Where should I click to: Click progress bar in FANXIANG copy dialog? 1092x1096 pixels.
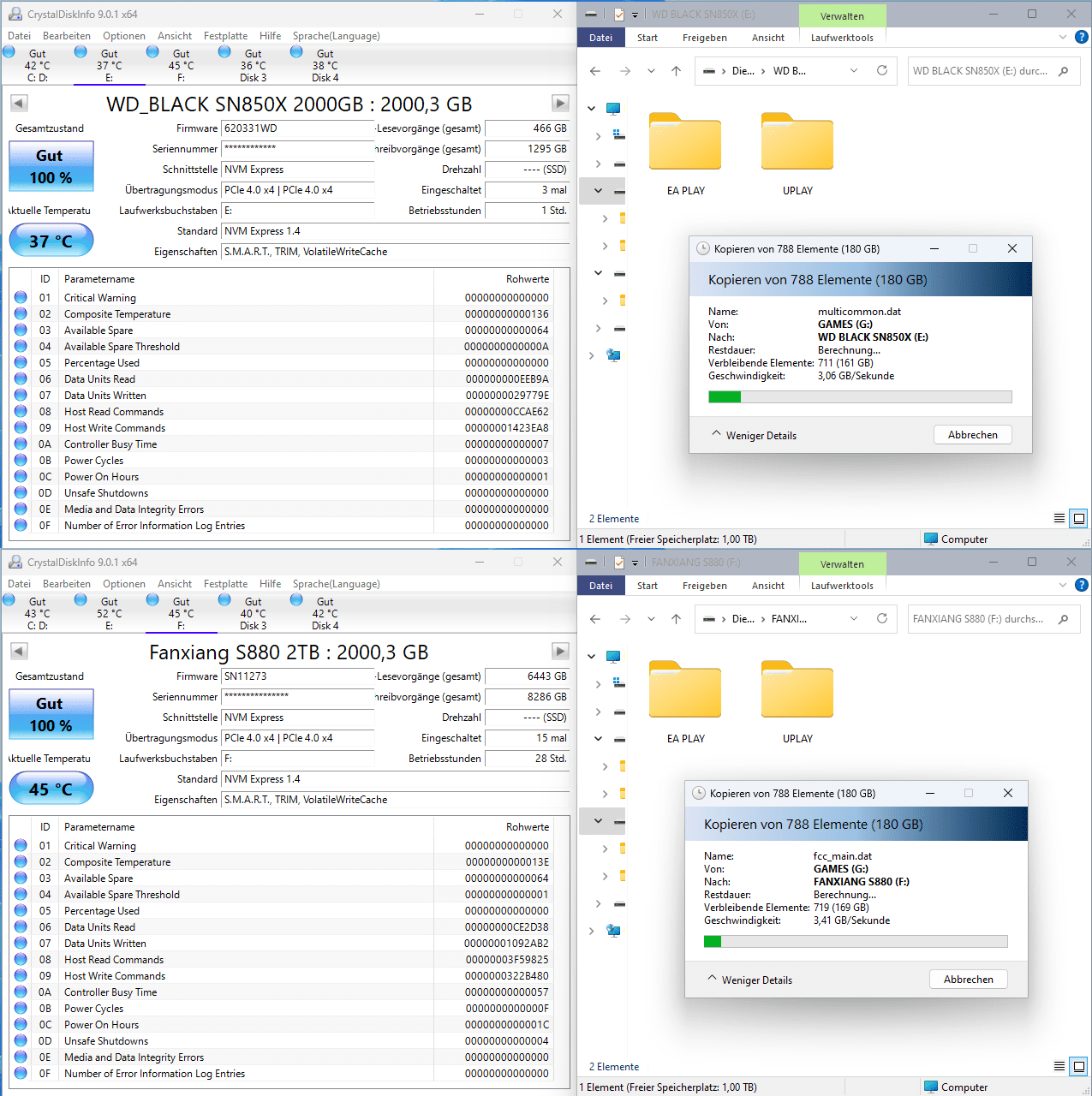click(856, 942)
